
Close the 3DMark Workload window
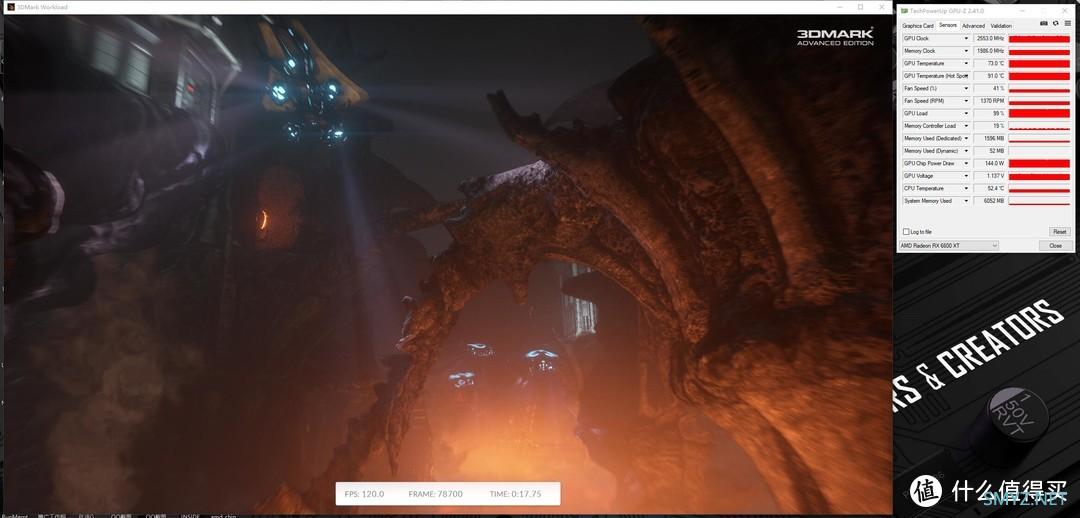[x=882, y=7]
